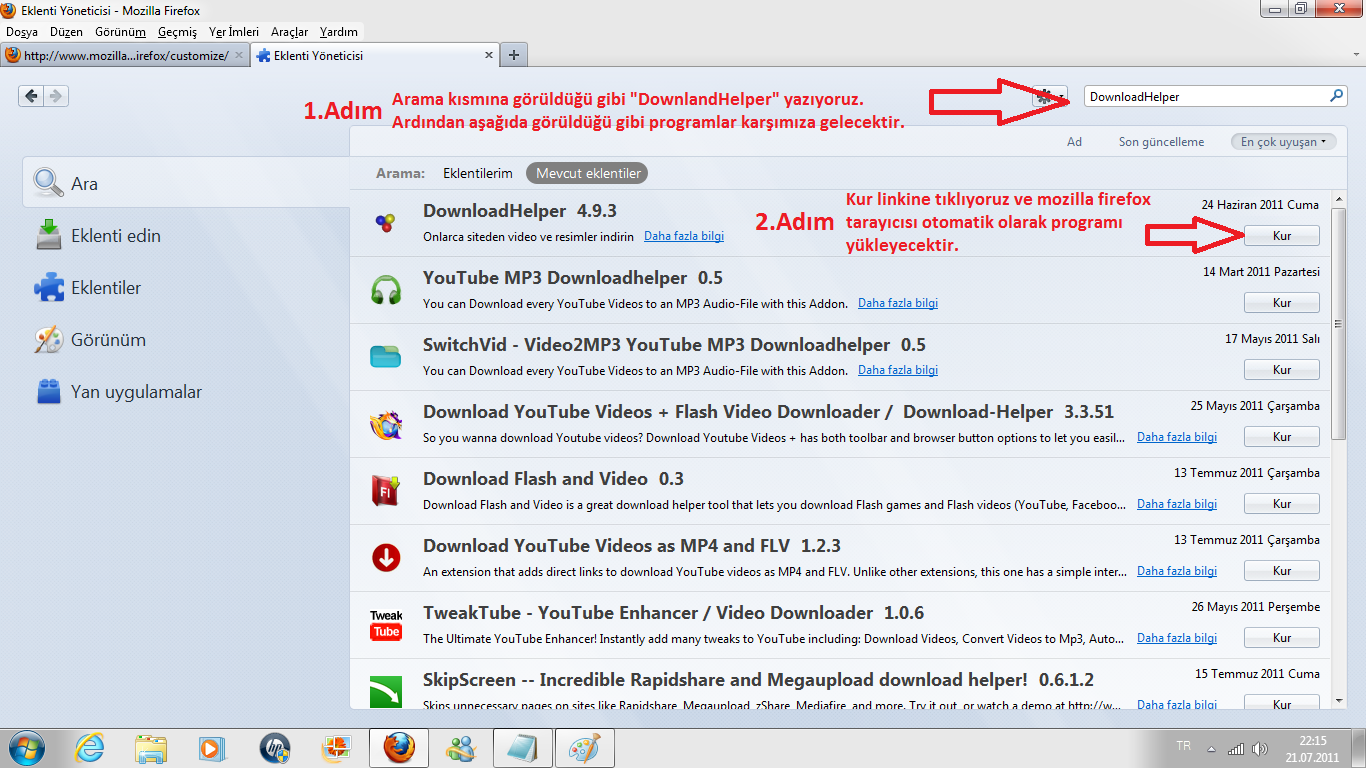The image size is (1366, 768).
Task: Show hidden tray icons arrow
Action: tap(1211, 749)
